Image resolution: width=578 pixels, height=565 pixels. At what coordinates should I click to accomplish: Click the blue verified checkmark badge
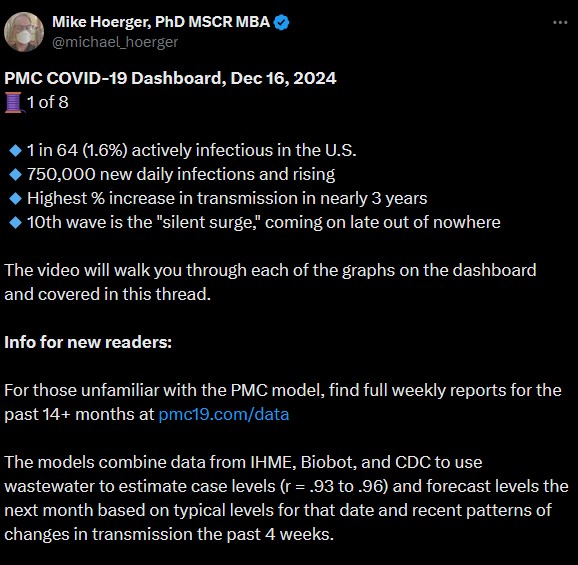coord(282,23)
